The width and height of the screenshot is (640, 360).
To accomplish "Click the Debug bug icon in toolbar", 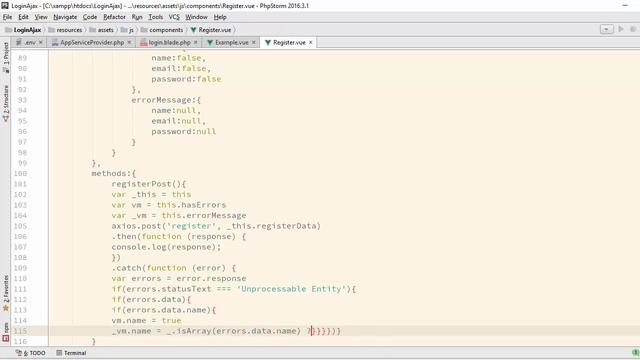I will pos(633,29).
